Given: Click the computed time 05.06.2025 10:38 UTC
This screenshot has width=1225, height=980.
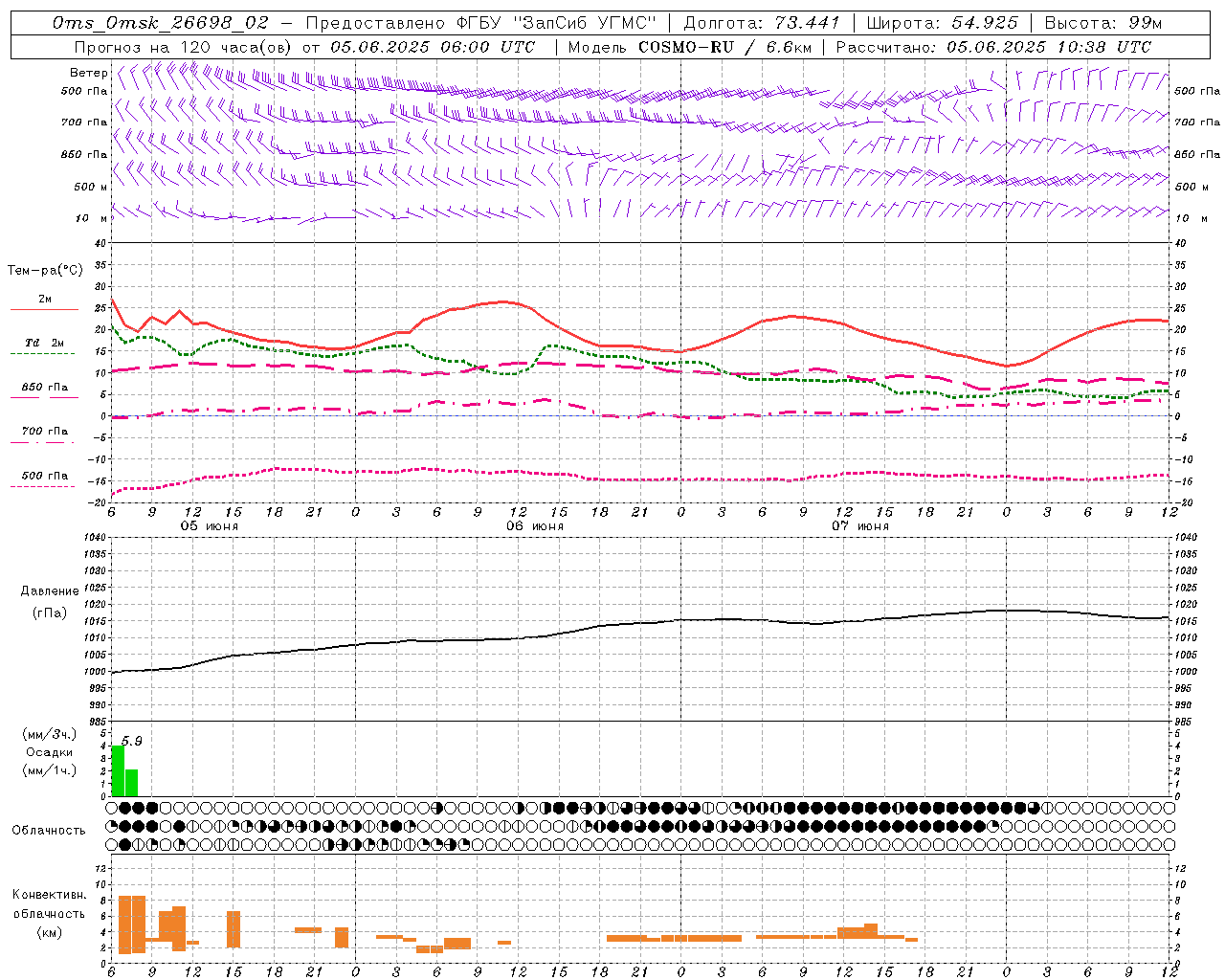Looking at the screenshot, I should [x=1049, y=47].
